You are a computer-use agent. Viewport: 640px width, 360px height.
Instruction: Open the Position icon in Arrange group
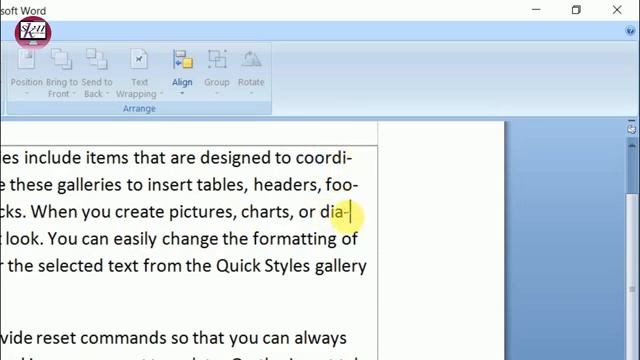(26, 59)
